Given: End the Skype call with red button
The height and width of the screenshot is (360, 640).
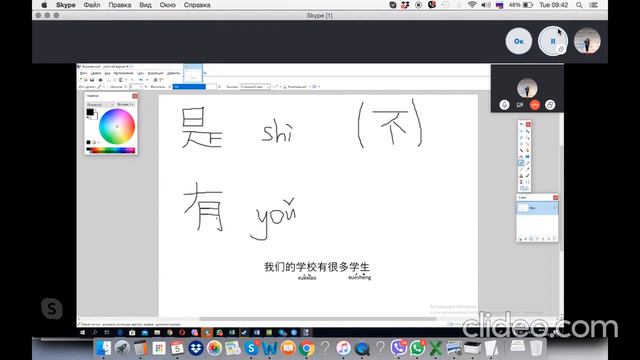Looking at the screenshot, I should [535, 105].
